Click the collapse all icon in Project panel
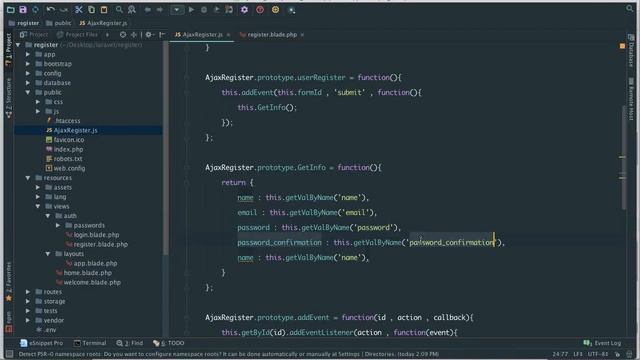Image resolution: width=640 pixels, height=360 pixels. pyautogui.click(x=133, y=35)
